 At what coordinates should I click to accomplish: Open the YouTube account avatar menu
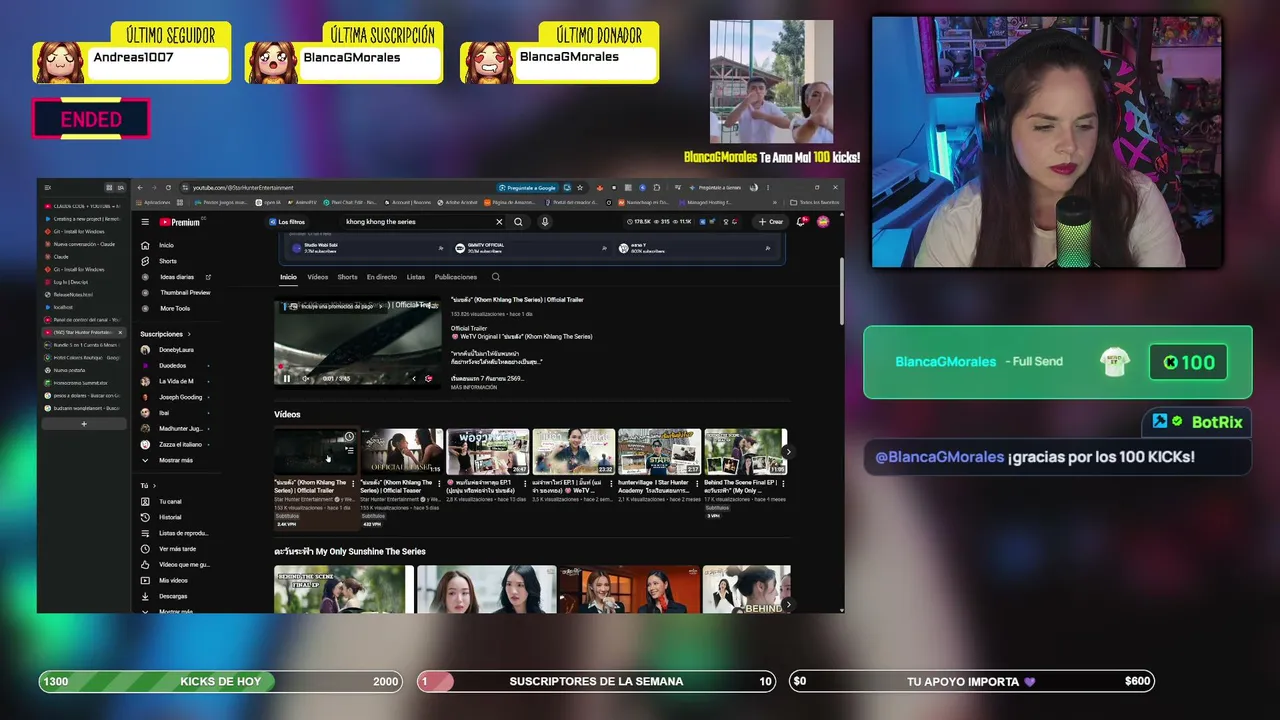(x=823, y=222)
